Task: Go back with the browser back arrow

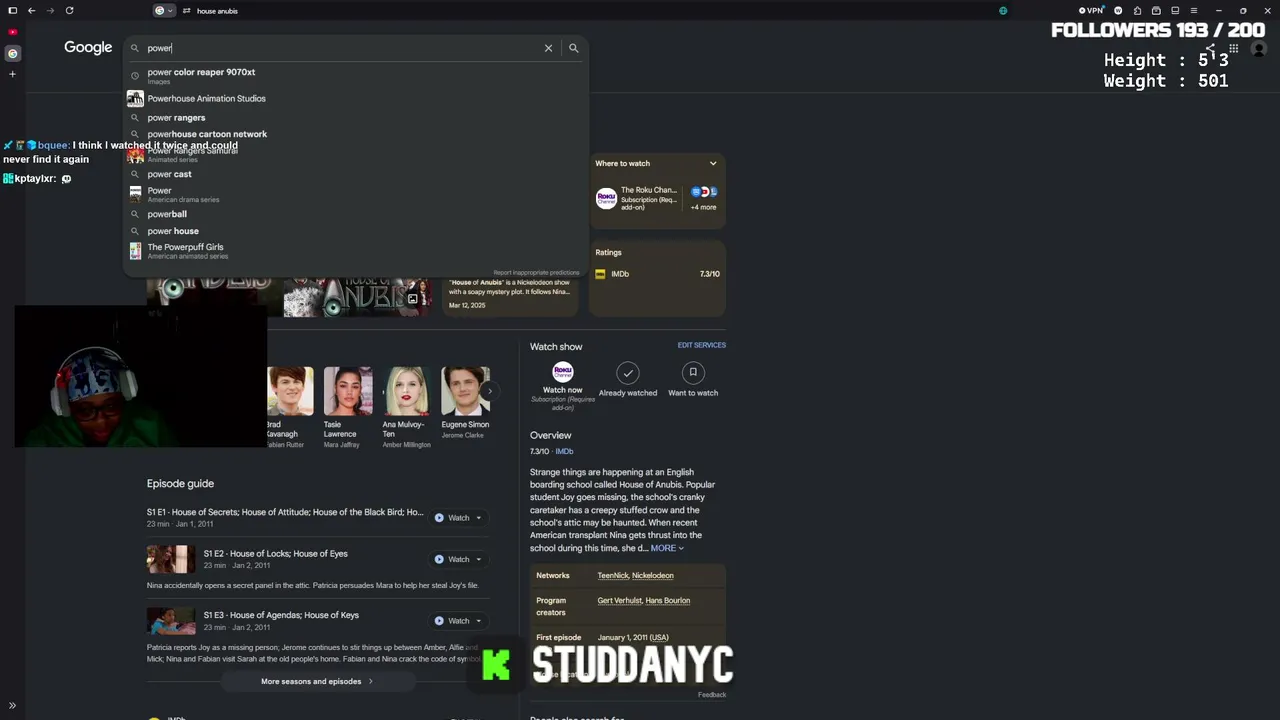Action: coord(32,10)
